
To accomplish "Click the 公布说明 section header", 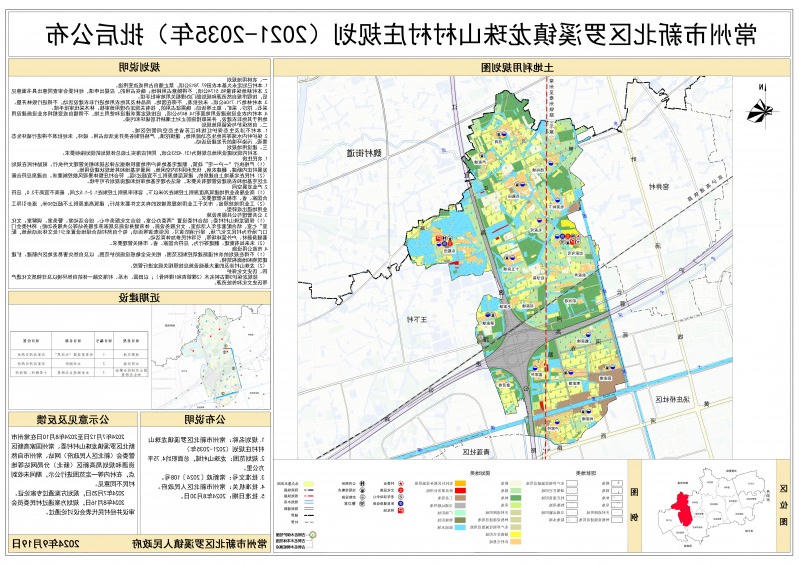I will point(205,419).
